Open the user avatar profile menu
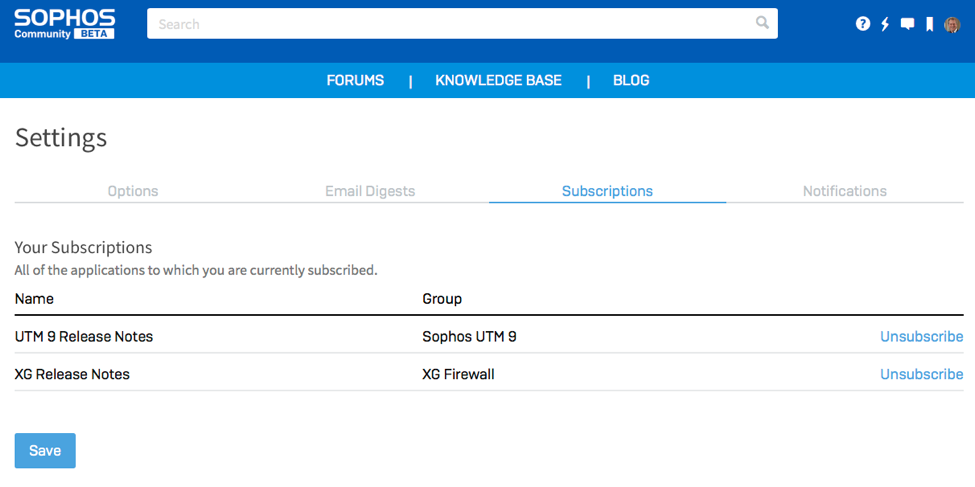The image size is (975, 487). tap(952, 24)
